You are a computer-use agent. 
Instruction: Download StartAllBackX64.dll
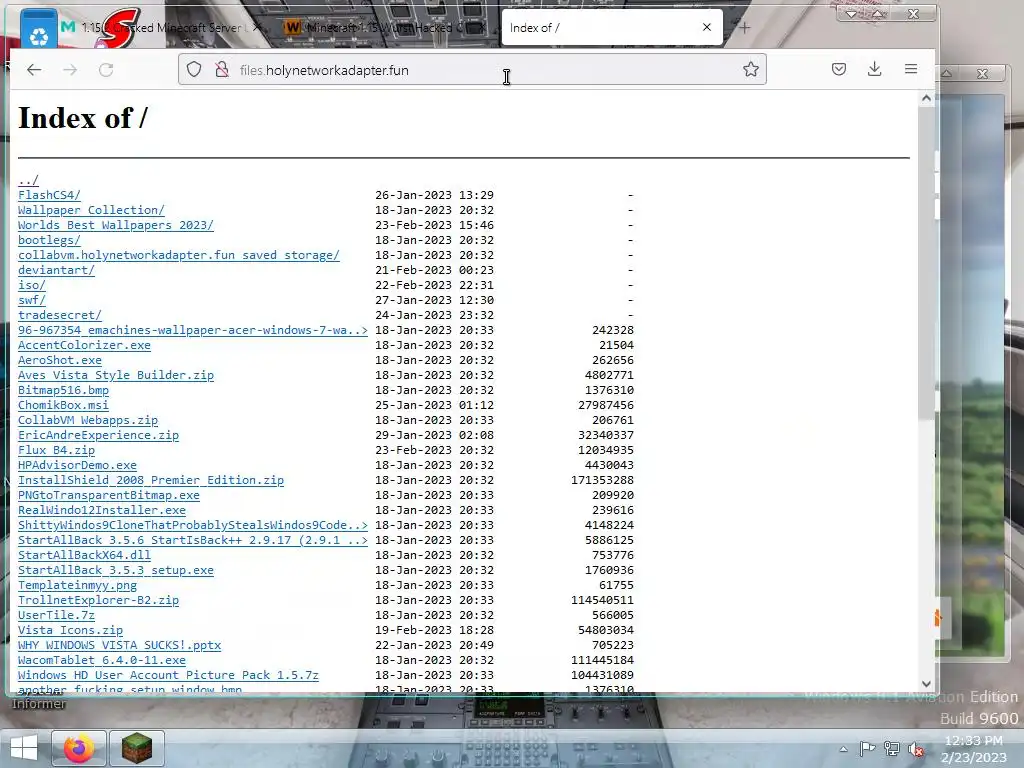84,556
